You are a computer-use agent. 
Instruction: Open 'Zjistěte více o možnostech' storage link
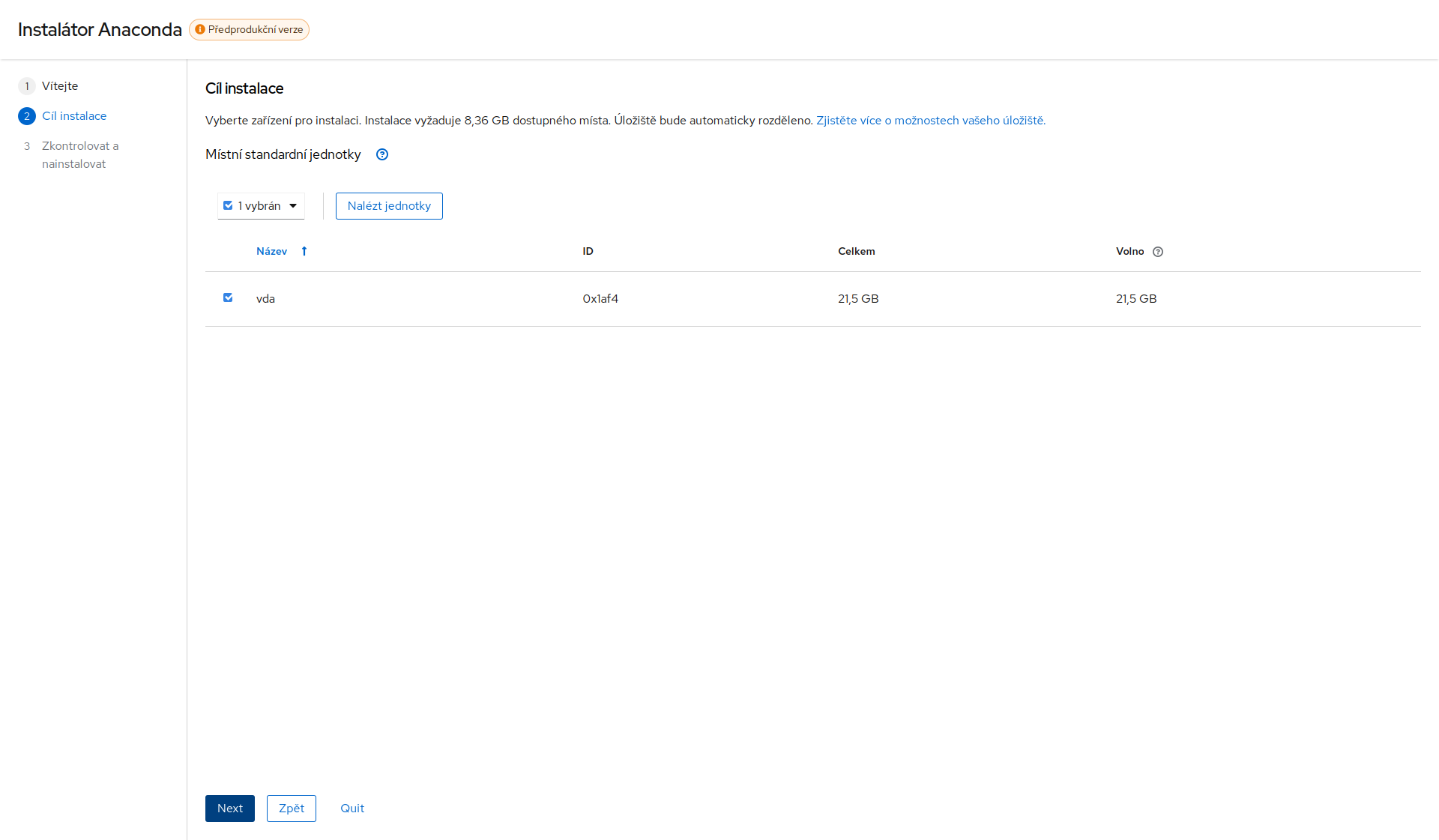(930, 121)
